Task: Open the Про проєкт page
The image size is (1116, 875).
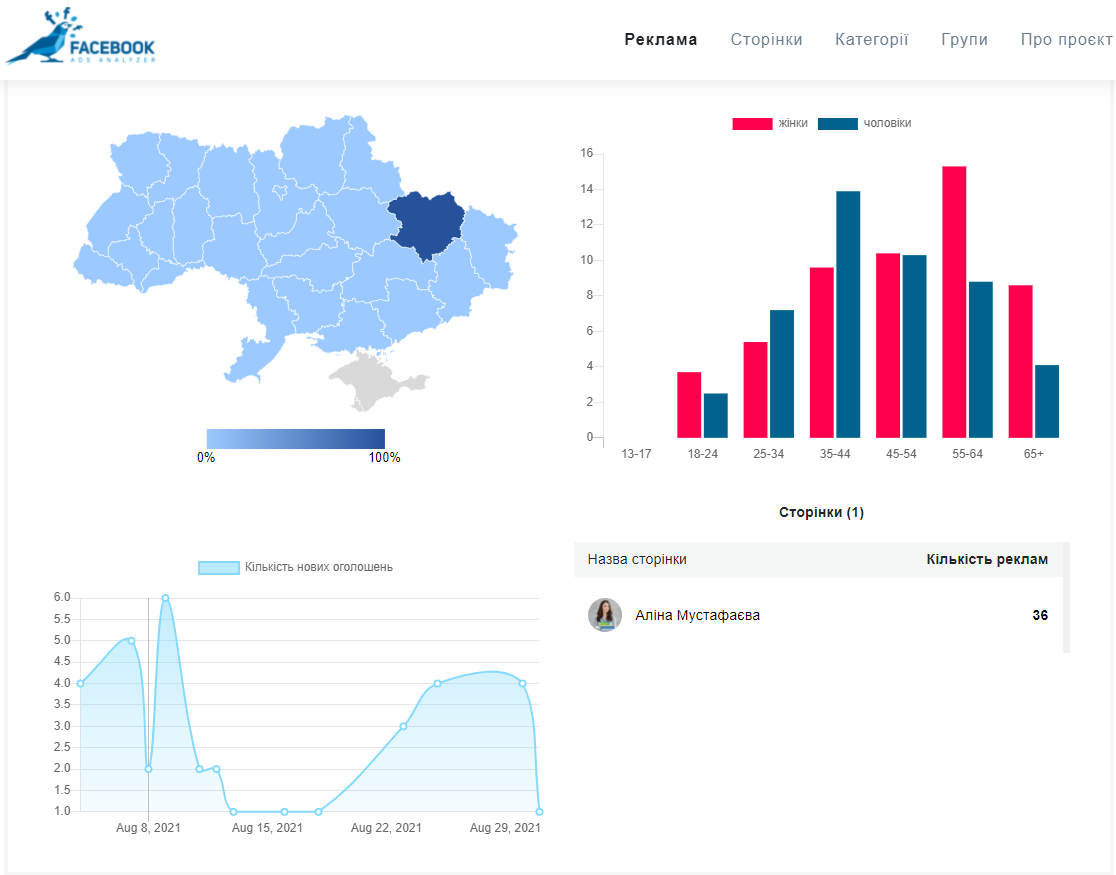Action: pos(1066,40)
